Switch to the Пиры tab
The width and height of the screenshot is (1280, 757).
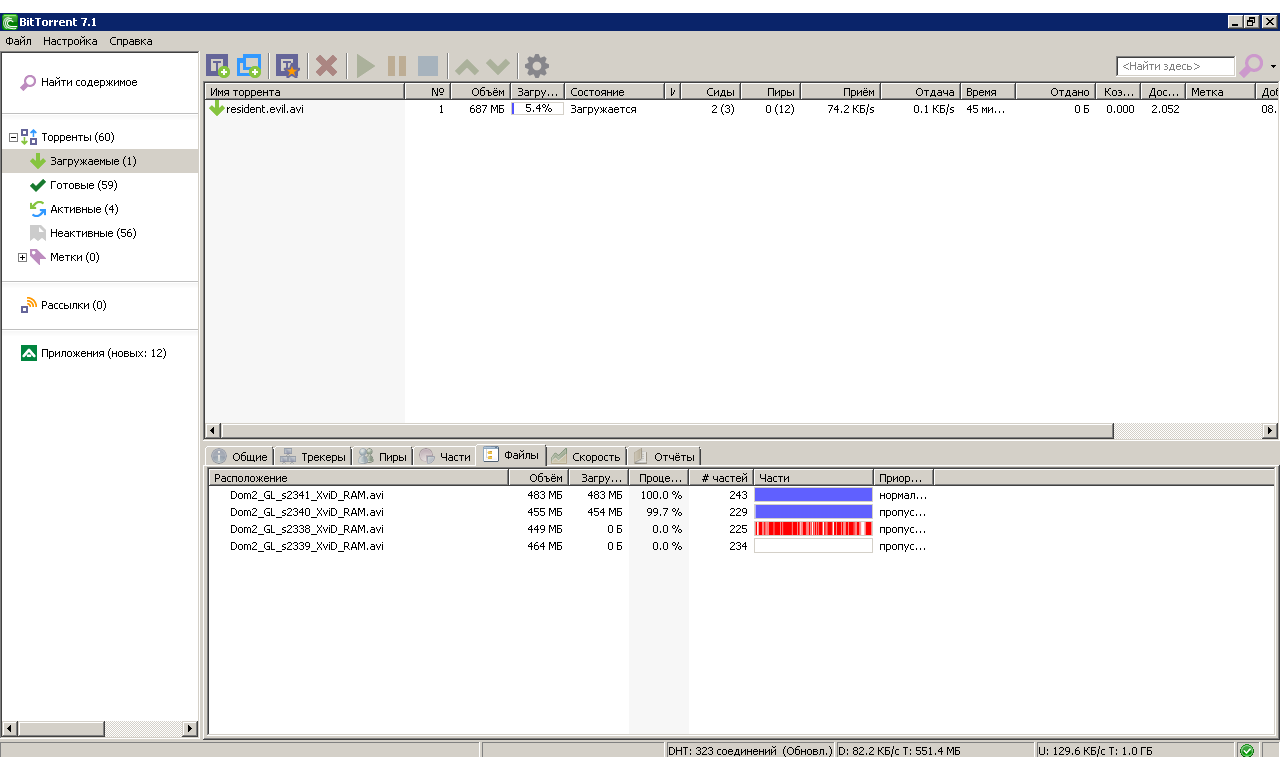[382, 456]
